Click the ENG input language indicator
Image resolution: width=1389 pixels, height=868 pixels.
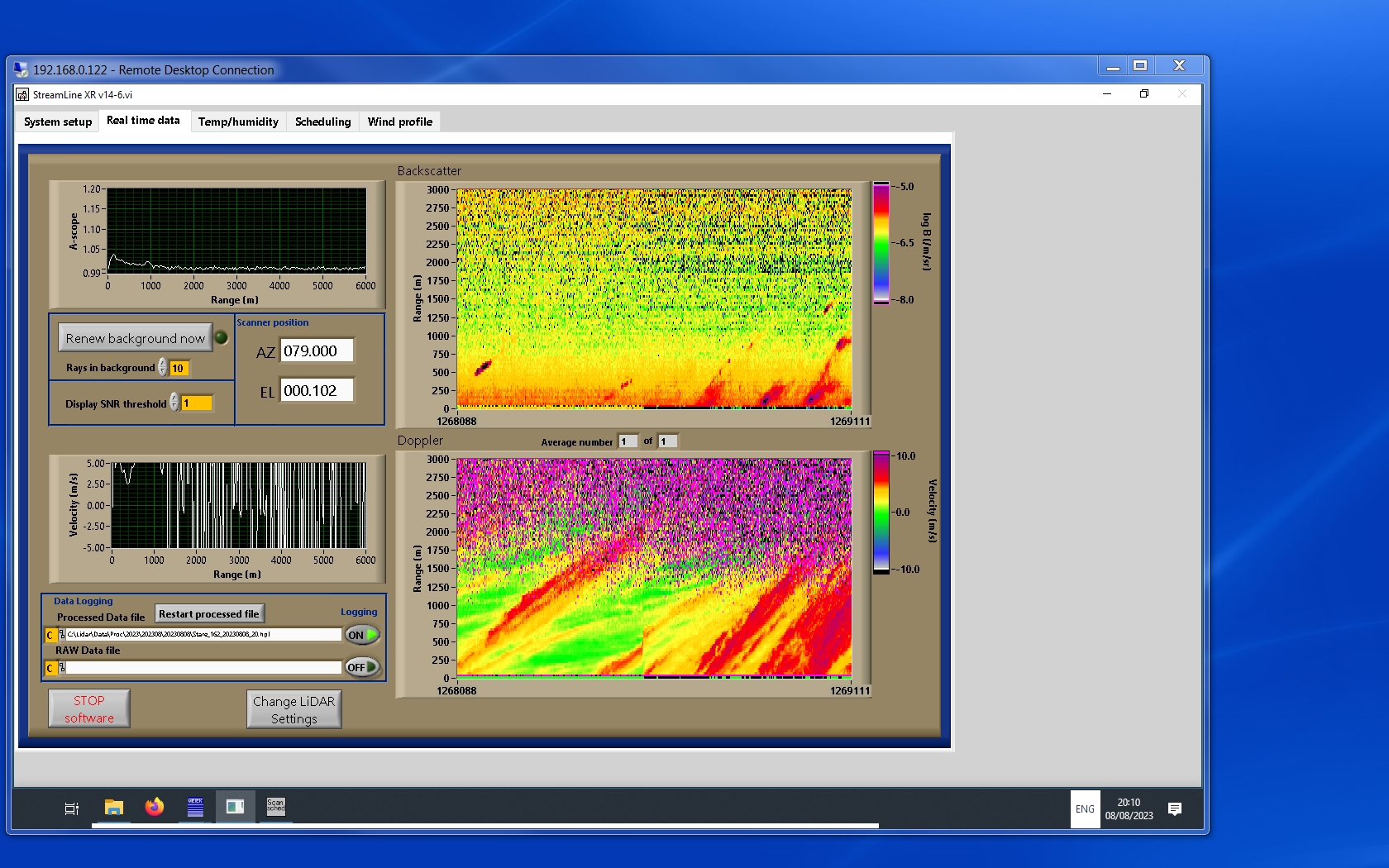1085,809
